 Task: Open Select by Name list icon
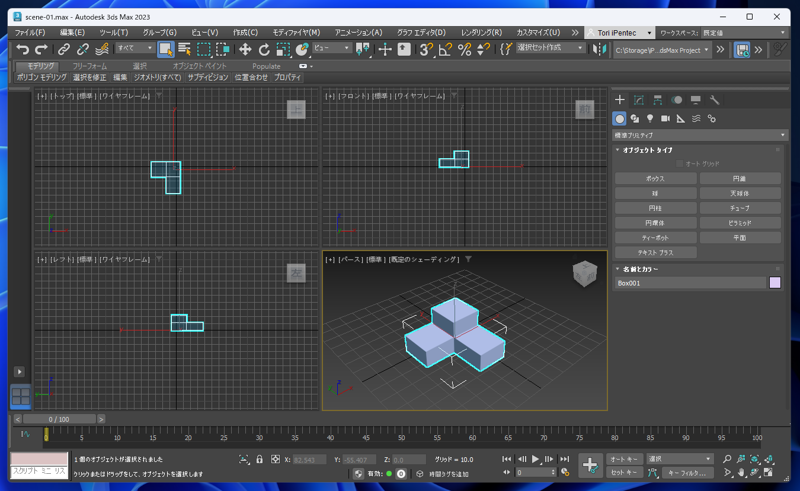(x=185, y=50)
